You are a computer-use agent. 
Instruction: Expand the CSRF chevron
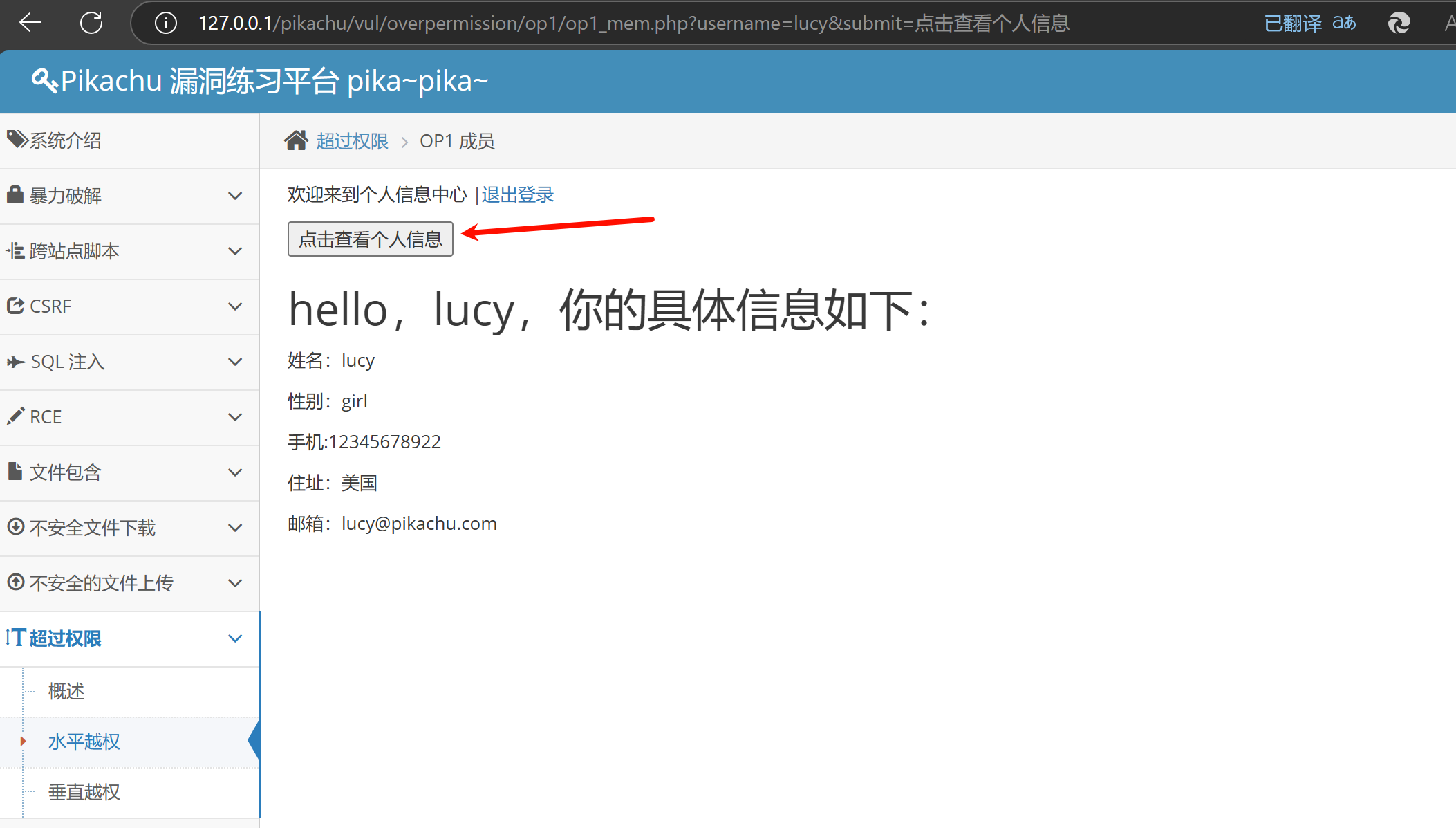tap(235, 306)
